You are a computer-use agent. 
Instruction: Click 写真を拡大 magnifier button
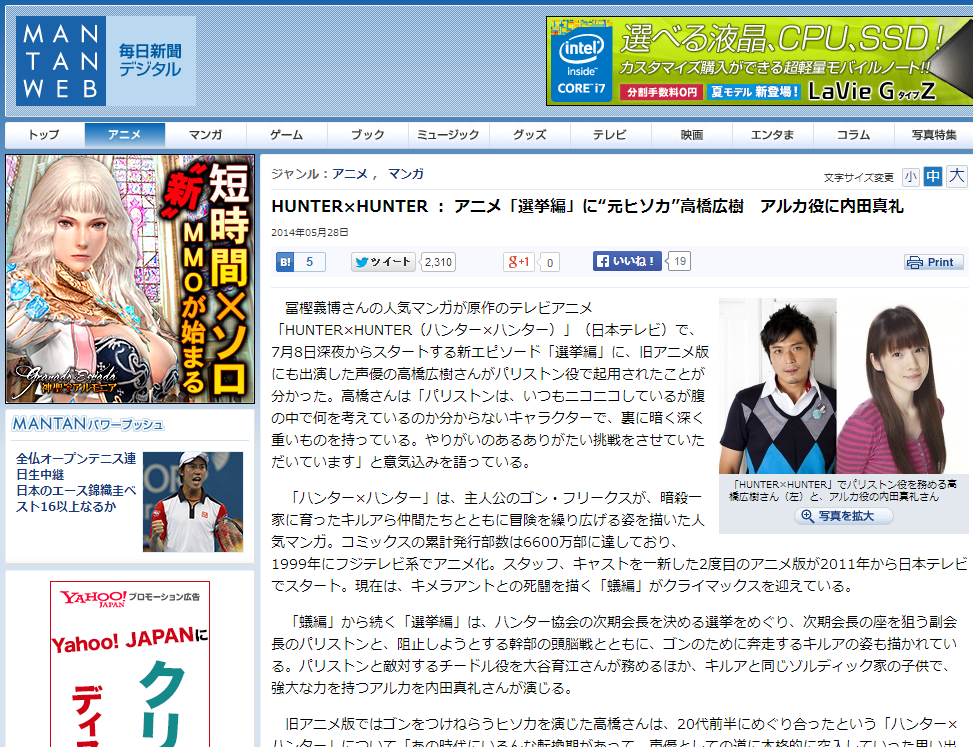pyautogui.click(x=844, y=516)
